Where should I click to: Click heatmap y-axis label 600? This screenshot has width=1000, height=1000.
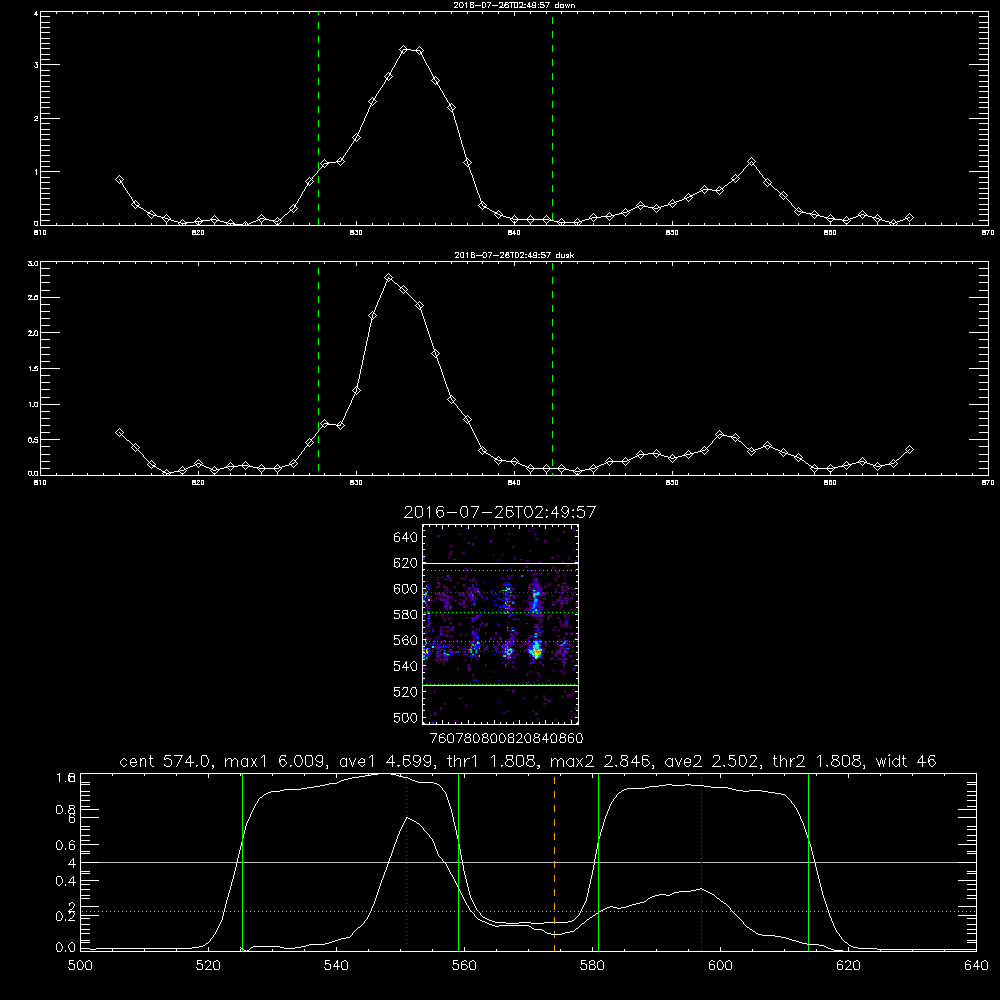[x=406, y=589]
